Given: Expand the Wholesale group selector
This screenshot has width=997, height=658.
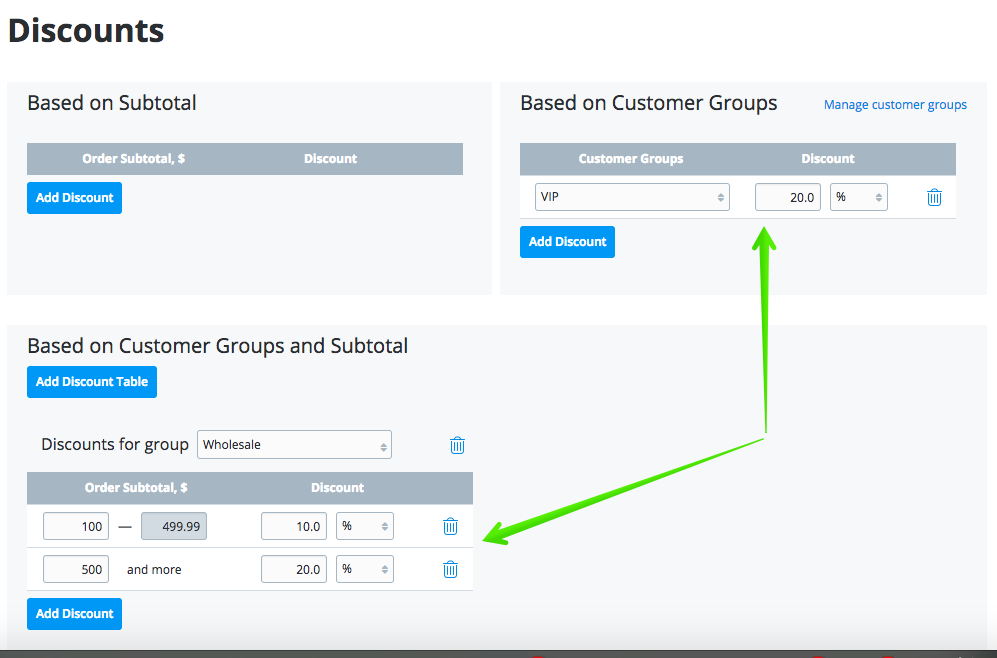Looking at the screenshot, I should (x=294, y=445).
